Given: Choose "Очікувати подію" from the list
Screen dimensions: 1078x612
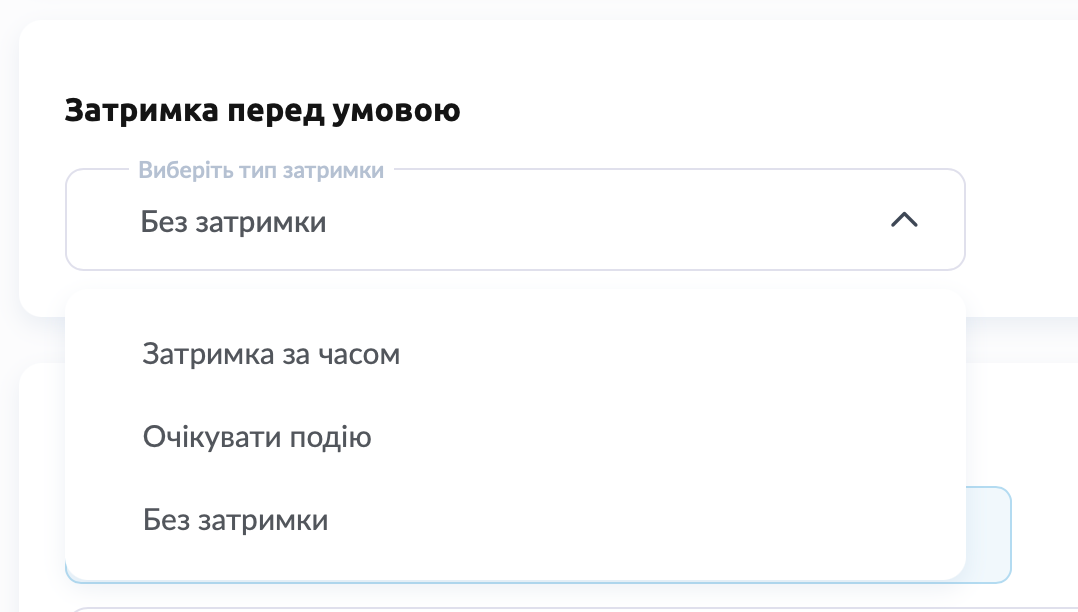Looking at the screenshot, I should pyautogui.click(x=257, y=437).
